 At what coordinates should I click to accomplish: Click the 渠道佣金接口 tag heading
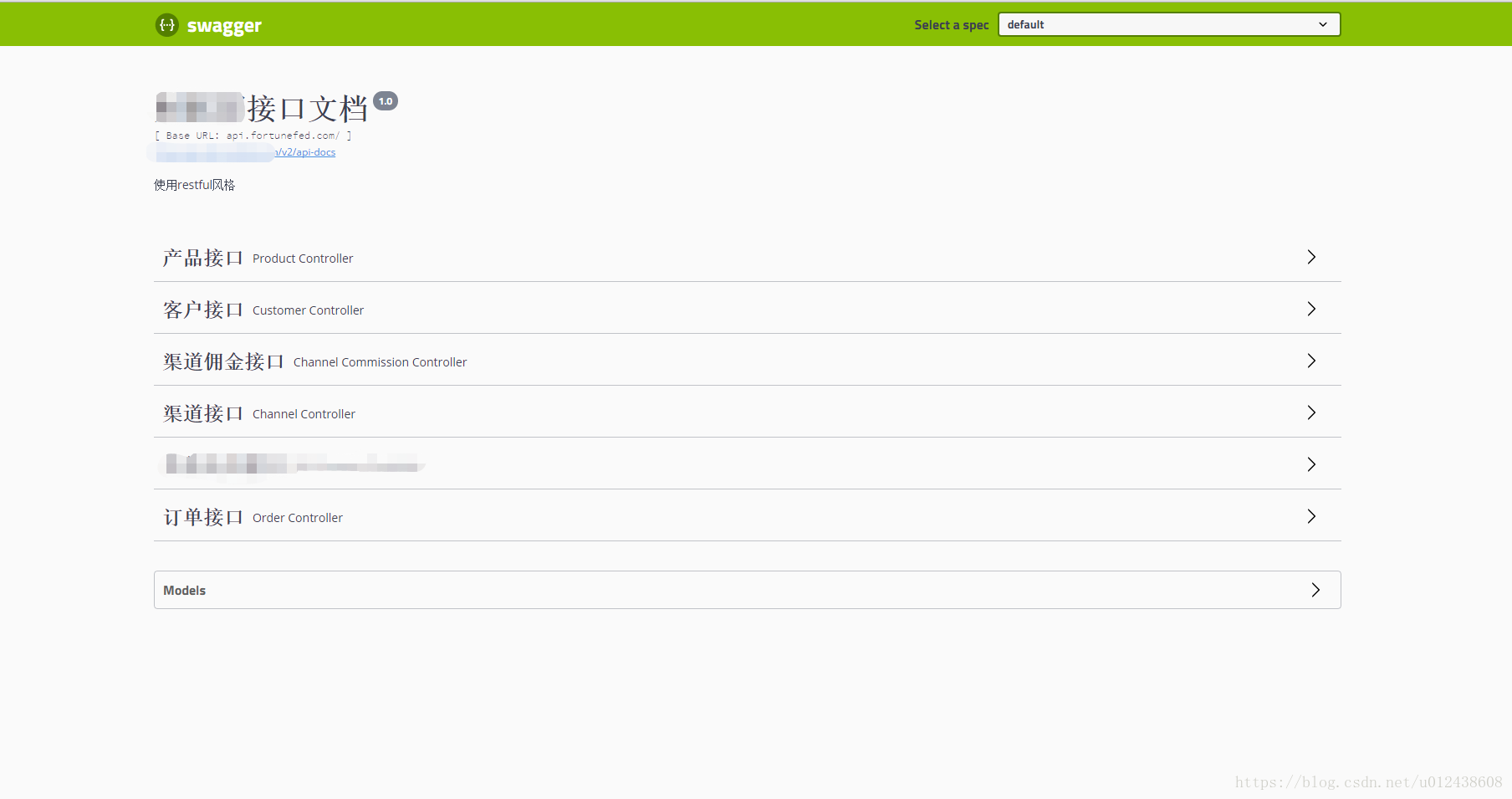click(223, 361)
